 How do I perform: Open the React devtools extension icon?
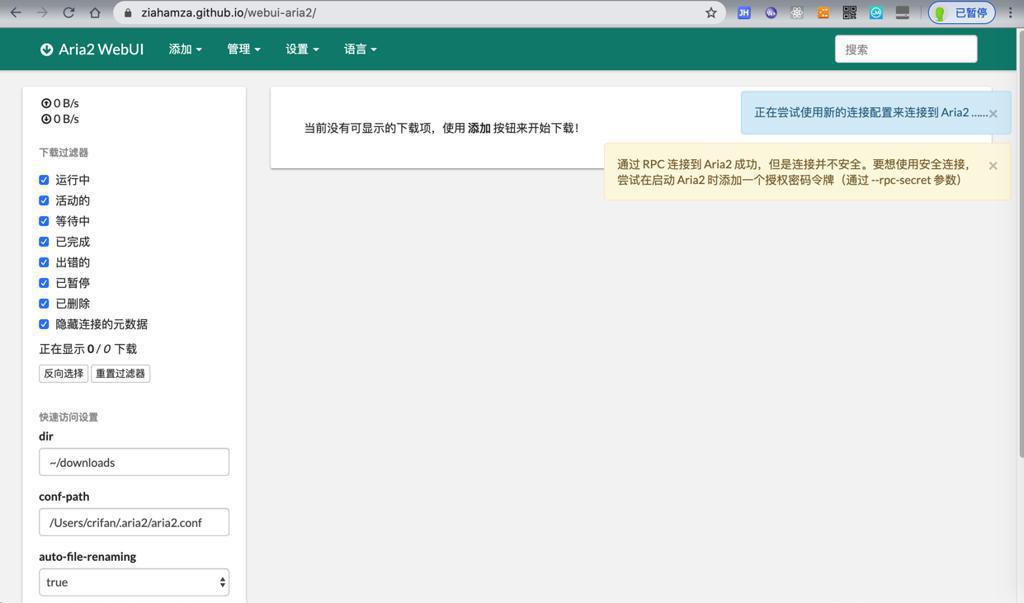tap(797, 12)
